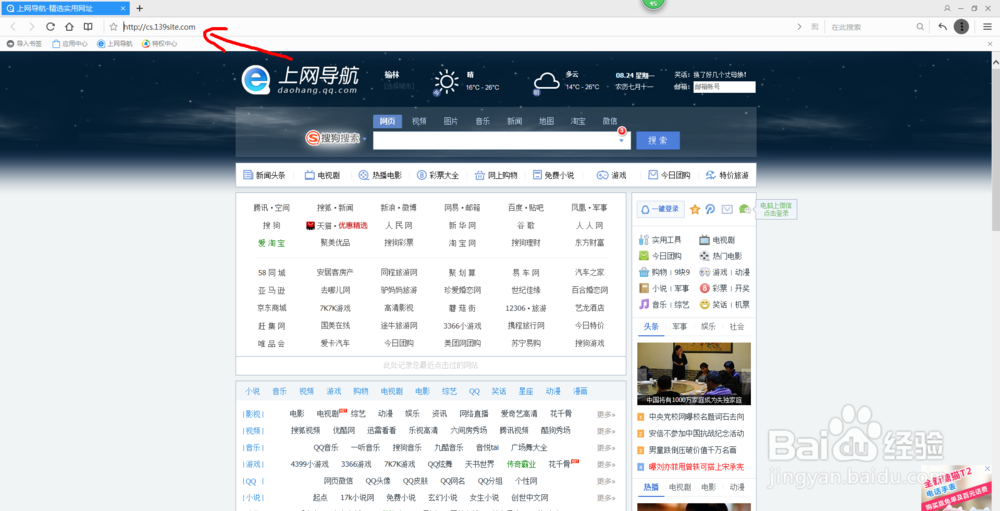Open 热门电影 in sidebar
The width and height of the screenshot is (1000, 511).
(721, 256)
